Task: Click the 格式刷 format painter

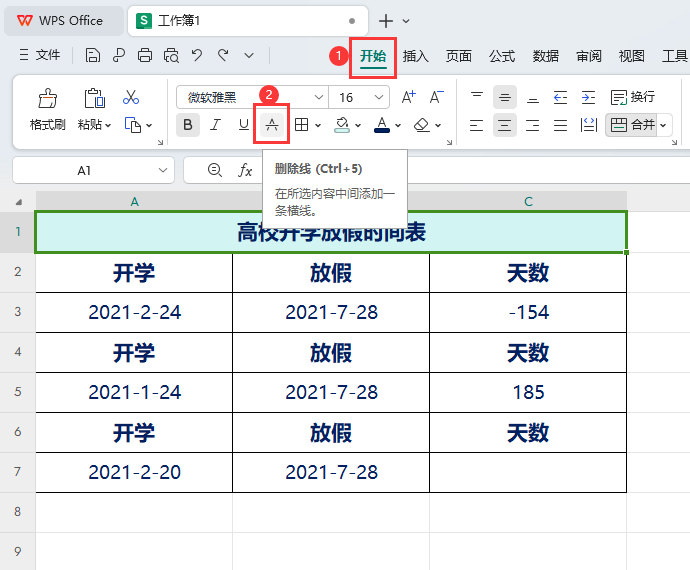Action: [48, 110]
